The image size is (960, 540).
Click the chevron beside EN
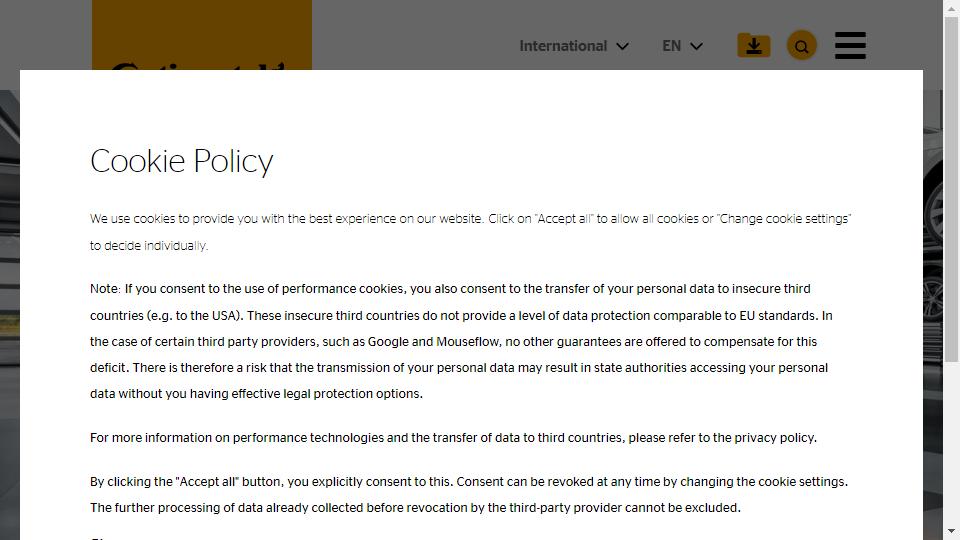[x=697, y=46]
